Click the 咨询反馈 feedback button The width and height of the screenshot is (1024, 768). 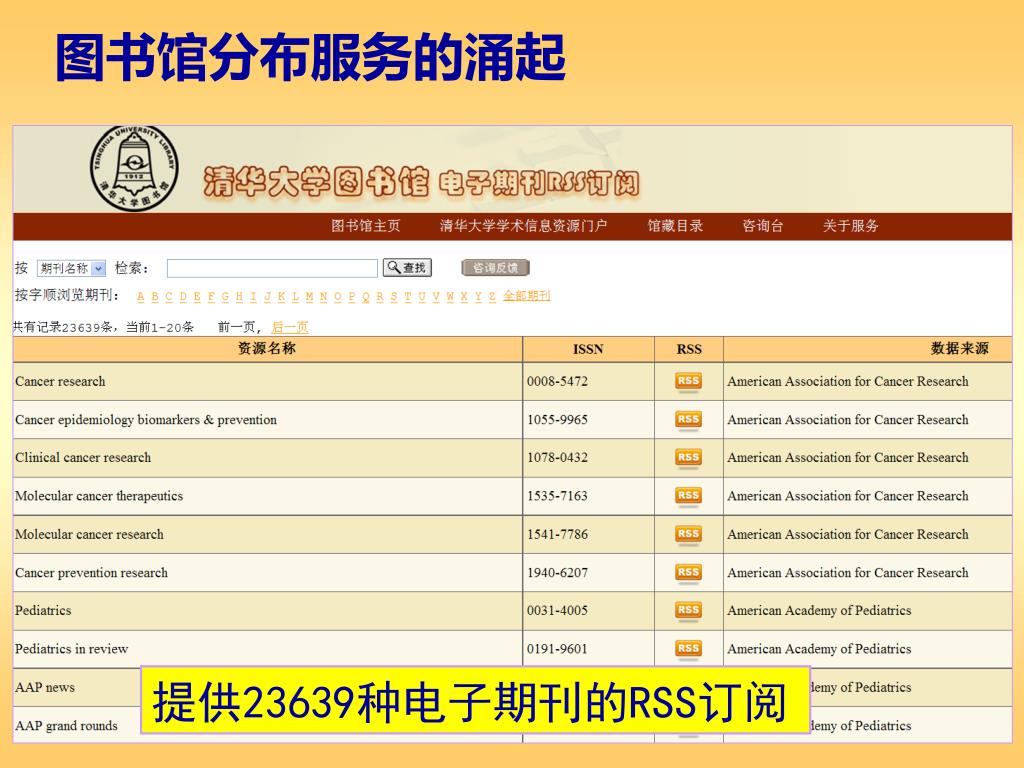coord(495,268)
